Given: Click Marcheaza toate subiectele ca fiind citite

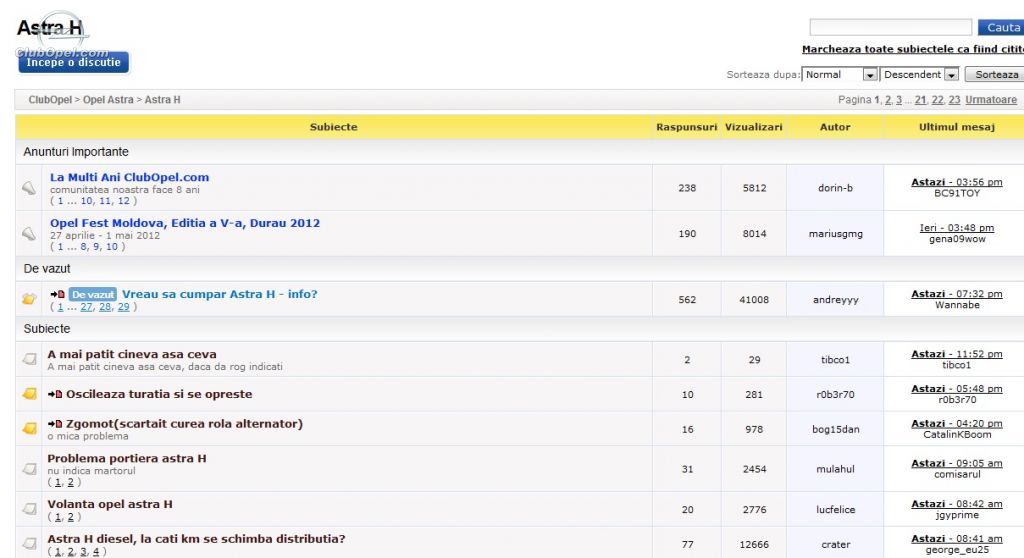Looking at the screenshot, I should pos(912,49).
